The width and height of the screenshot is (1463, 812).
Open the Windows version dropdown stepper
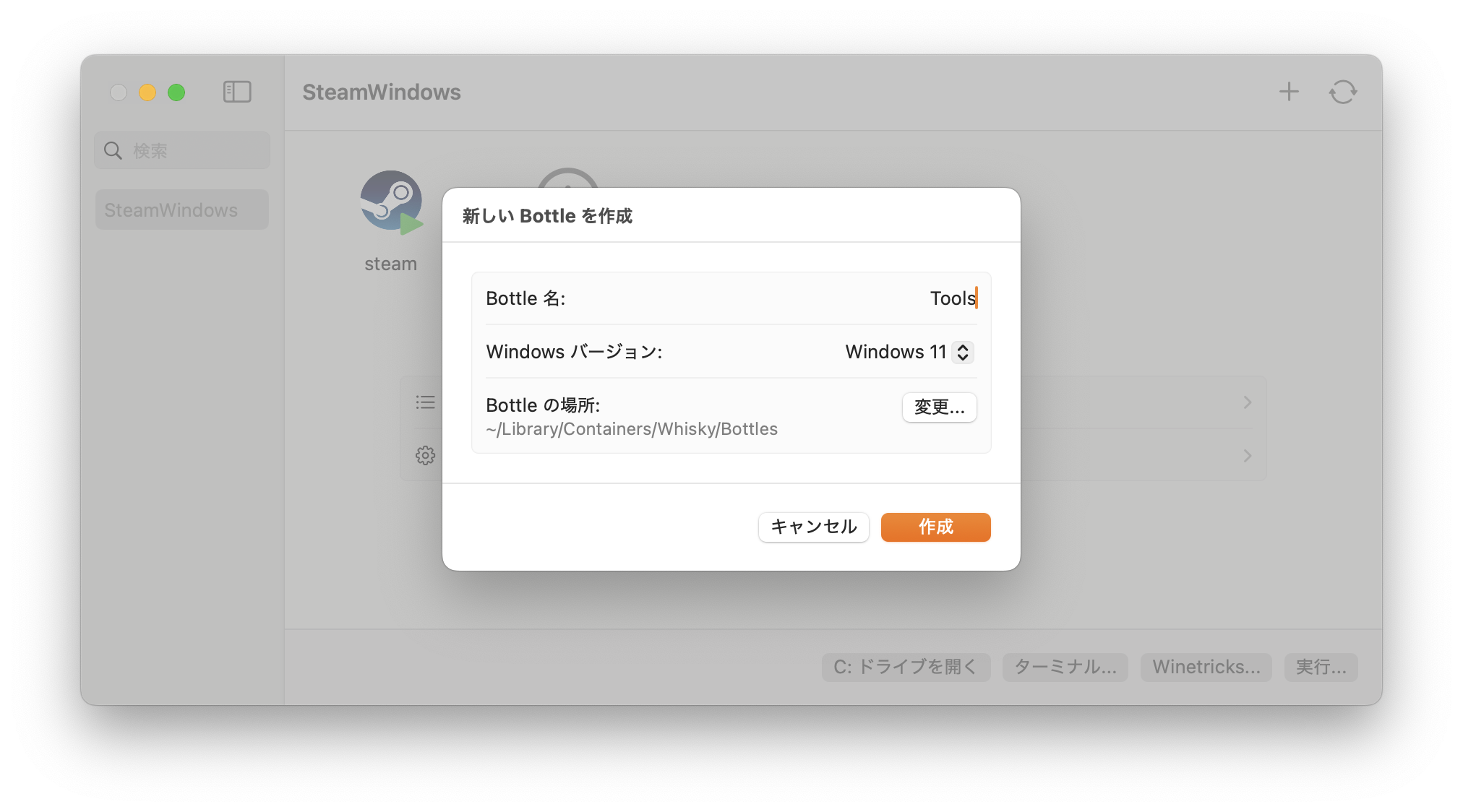tap(962, 352)
